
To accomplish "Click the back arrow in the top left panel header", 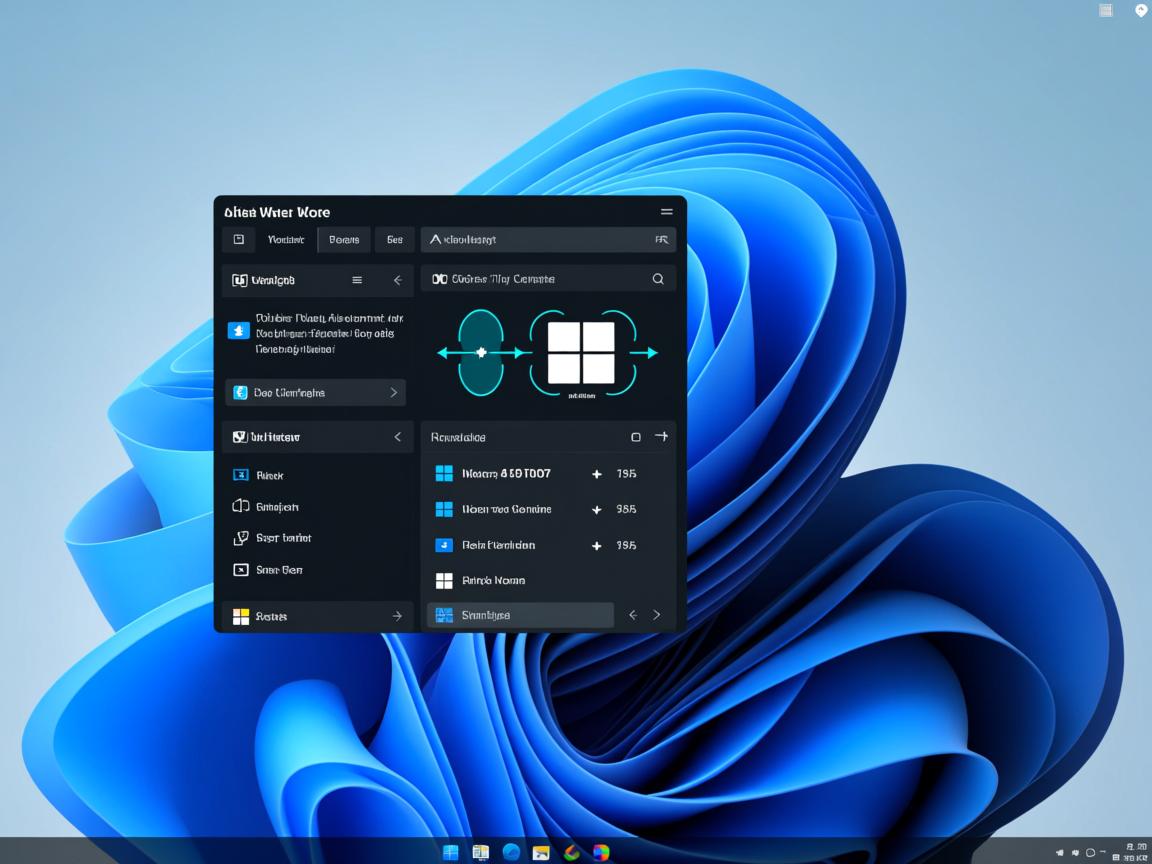I will (x=397, y=281).
